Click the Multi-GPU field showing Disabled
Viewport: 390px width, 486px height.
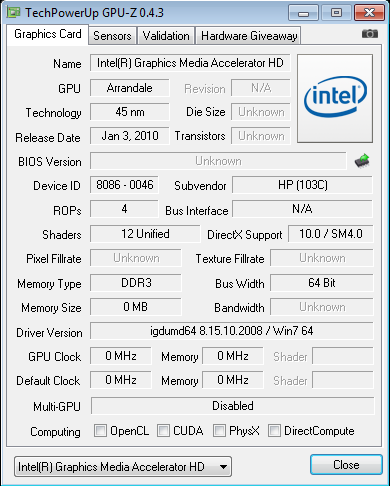233,406
